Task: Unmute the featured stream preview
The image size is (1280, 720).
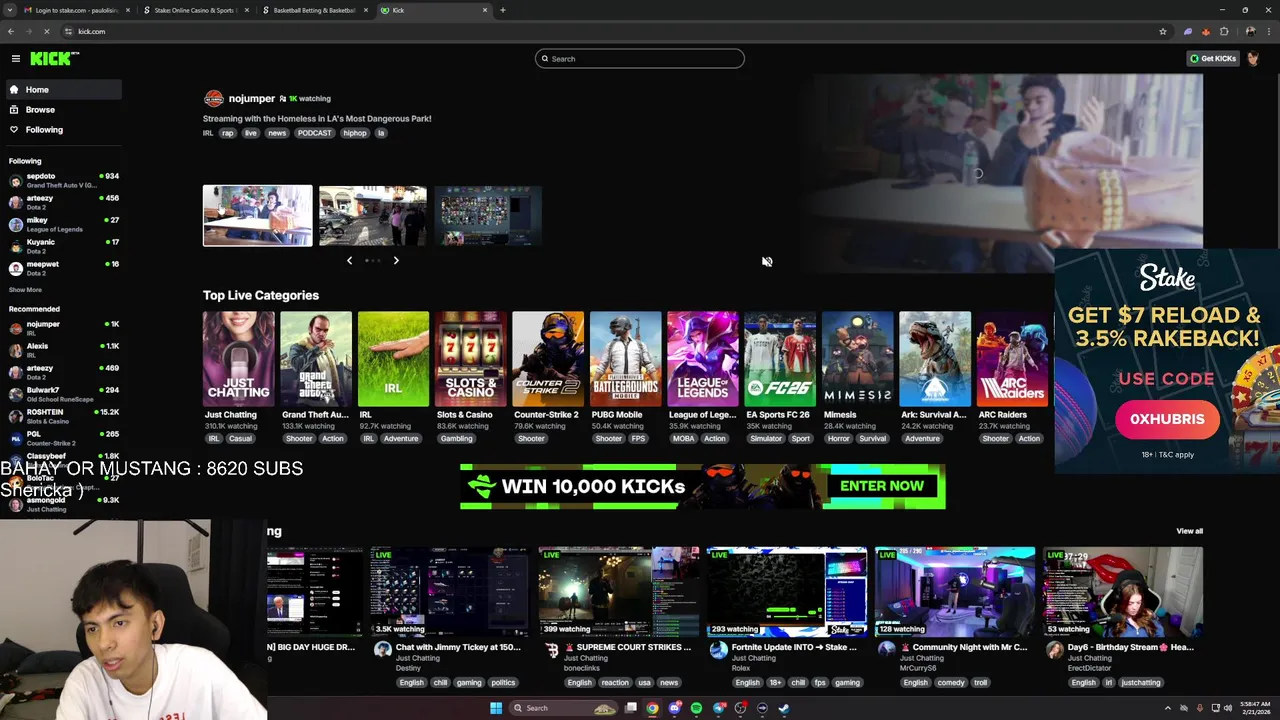Action: tap(767, 262)
